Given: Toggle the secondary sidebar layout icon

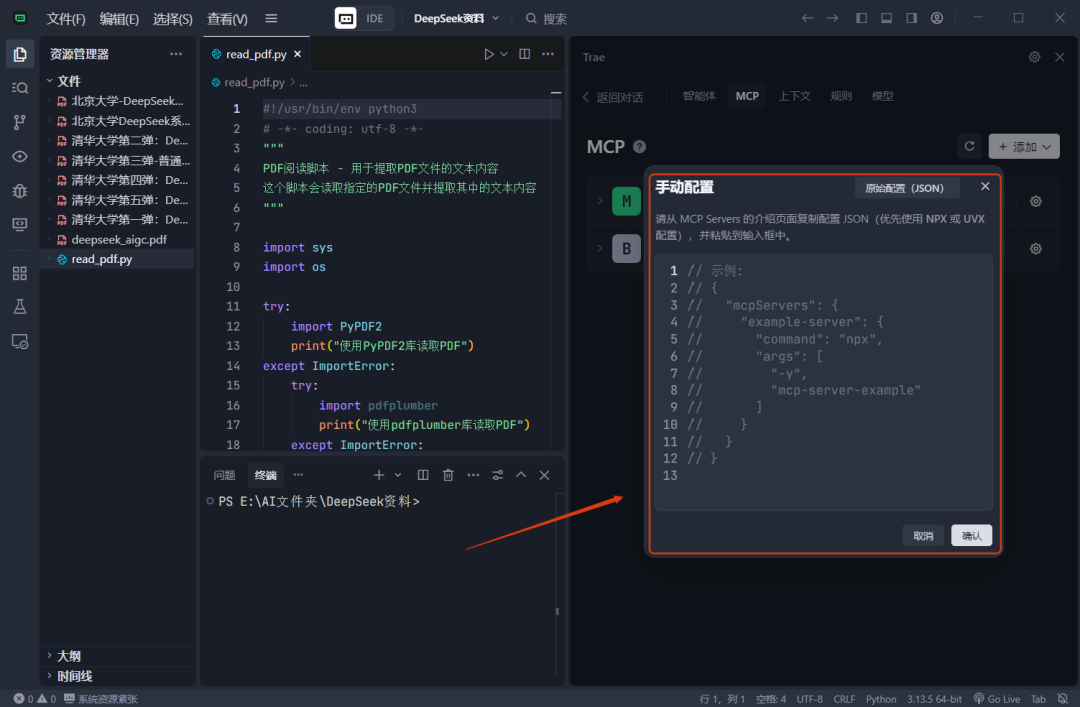Looking at the screenshot, I should 911,18.
